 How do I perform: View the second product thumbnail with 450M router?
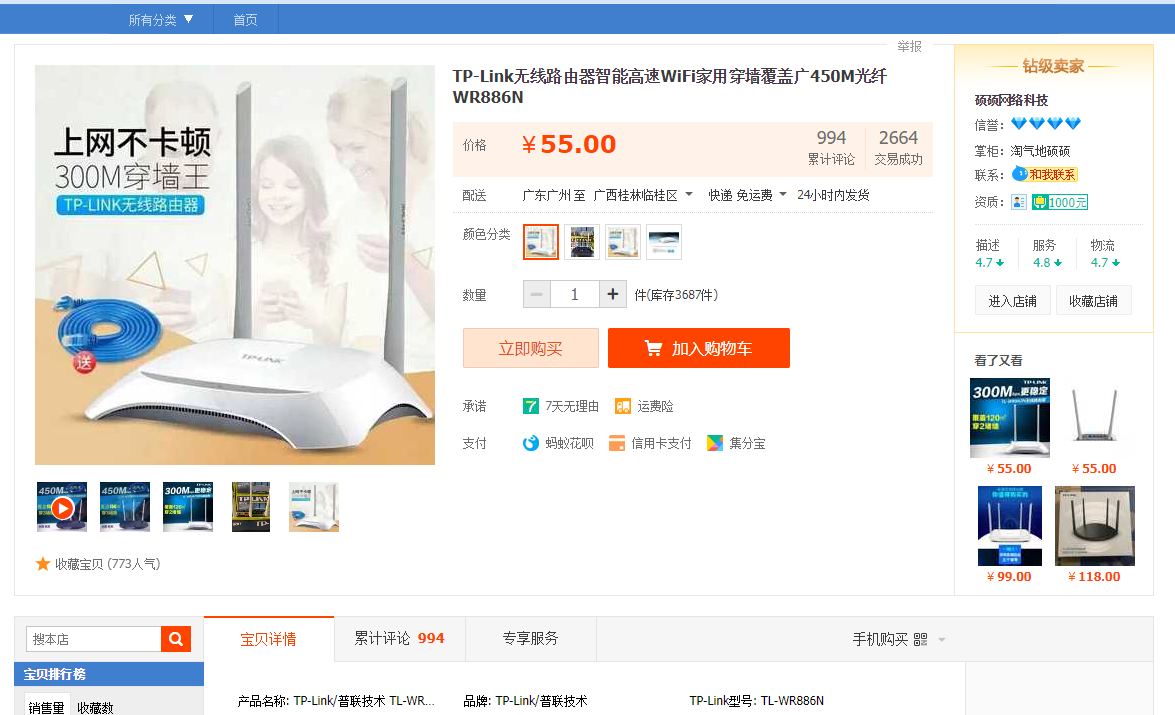(125, 507)
